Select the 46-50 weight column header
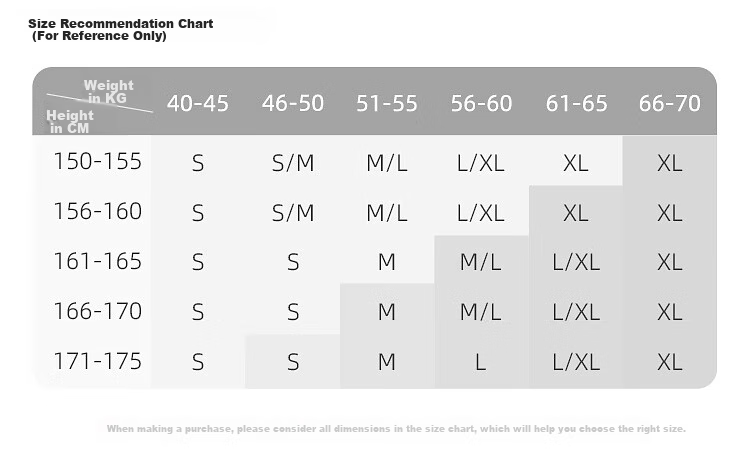This screenshot has width=750, height=465. click(293, 103)
